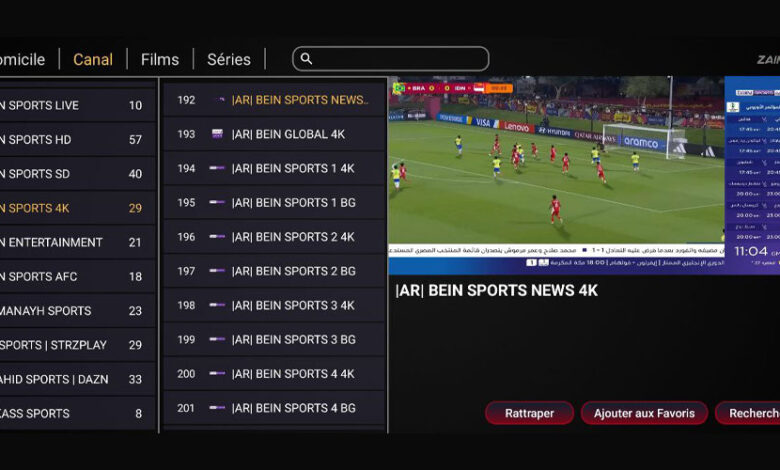Switch to the Séries tab
The width and height of the screenshot is (780, 470).
[x=229, y=59]
